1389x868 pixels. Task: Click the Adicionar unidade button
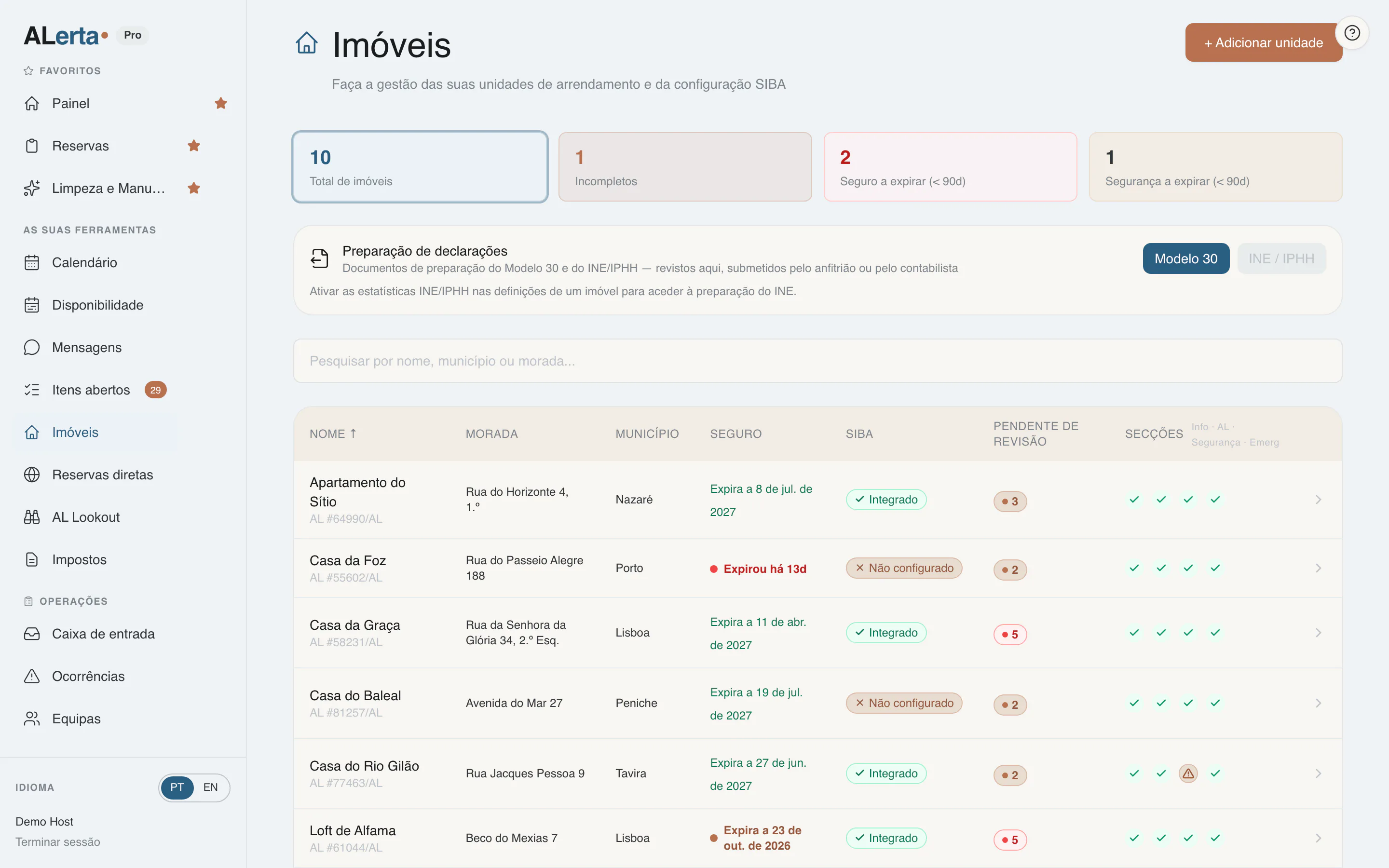pyautogui.click(x=1263, y=42)
